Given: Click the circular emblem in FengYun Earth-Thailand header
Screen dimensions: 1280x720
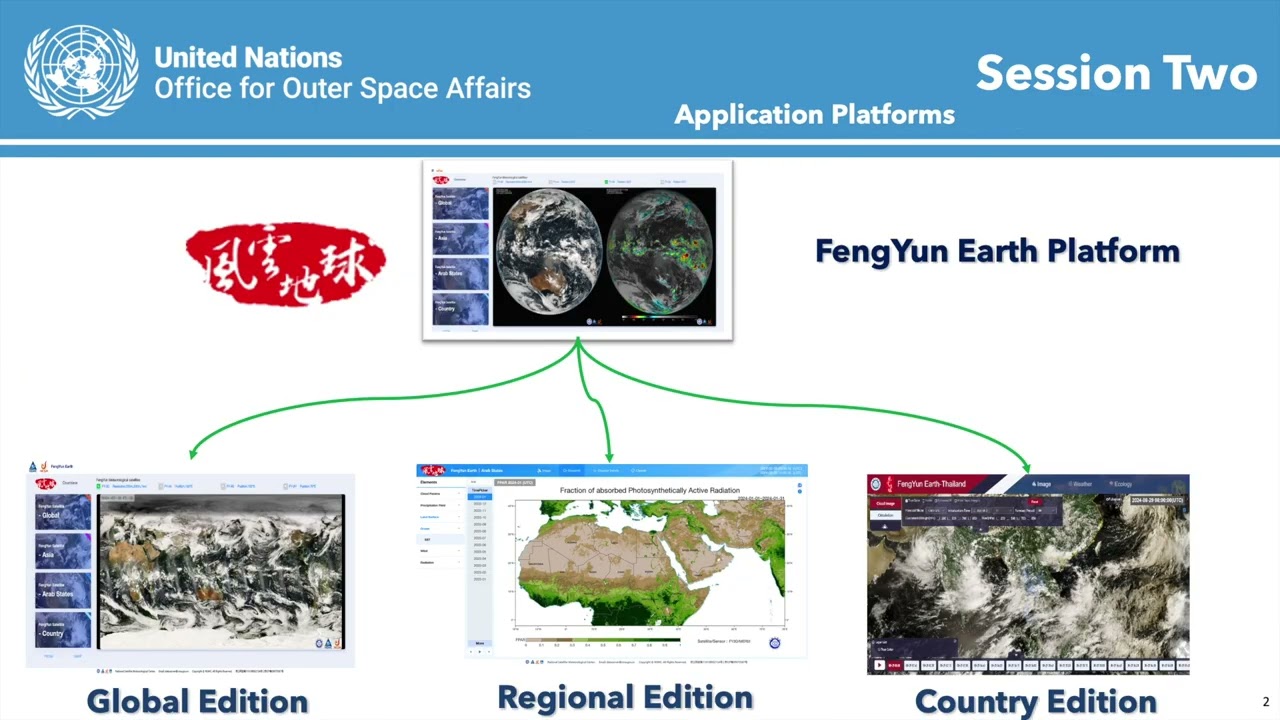Looking at the screenshot, I should click(x=876, y=484).
